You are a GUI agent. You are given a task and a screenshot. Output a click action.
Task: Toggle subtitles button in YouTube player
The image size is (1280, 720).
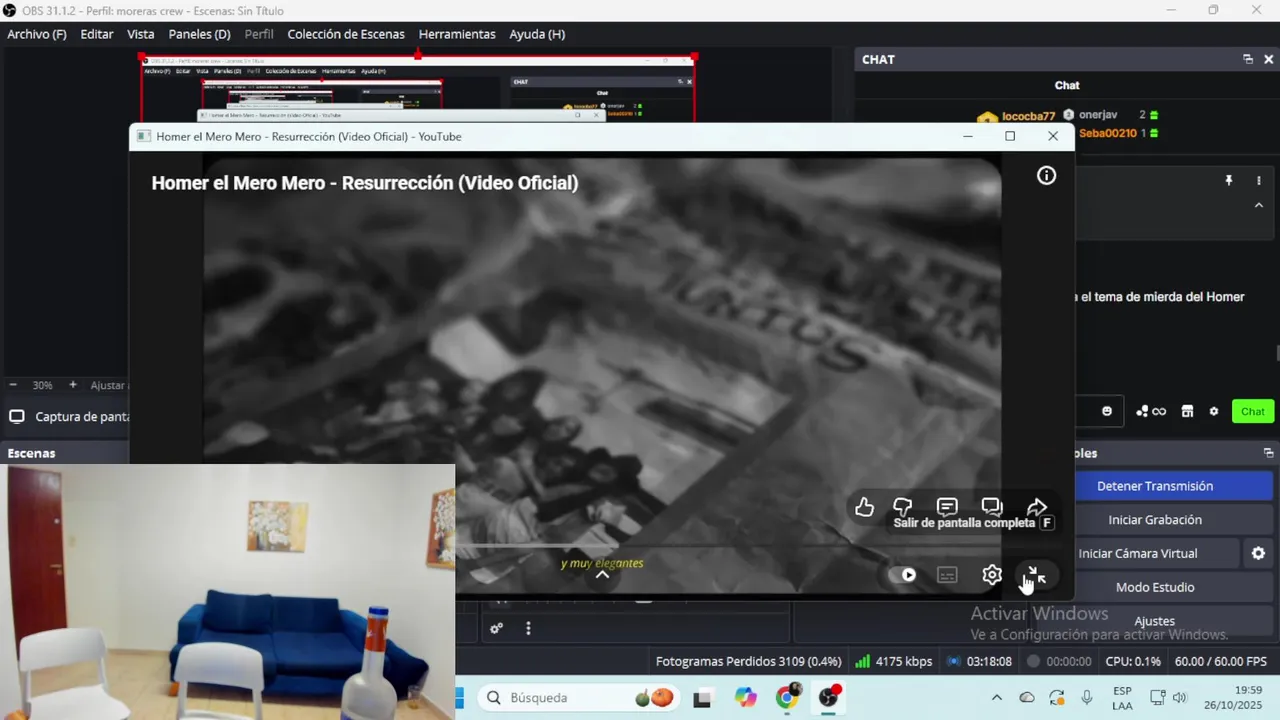click(947, 575)
